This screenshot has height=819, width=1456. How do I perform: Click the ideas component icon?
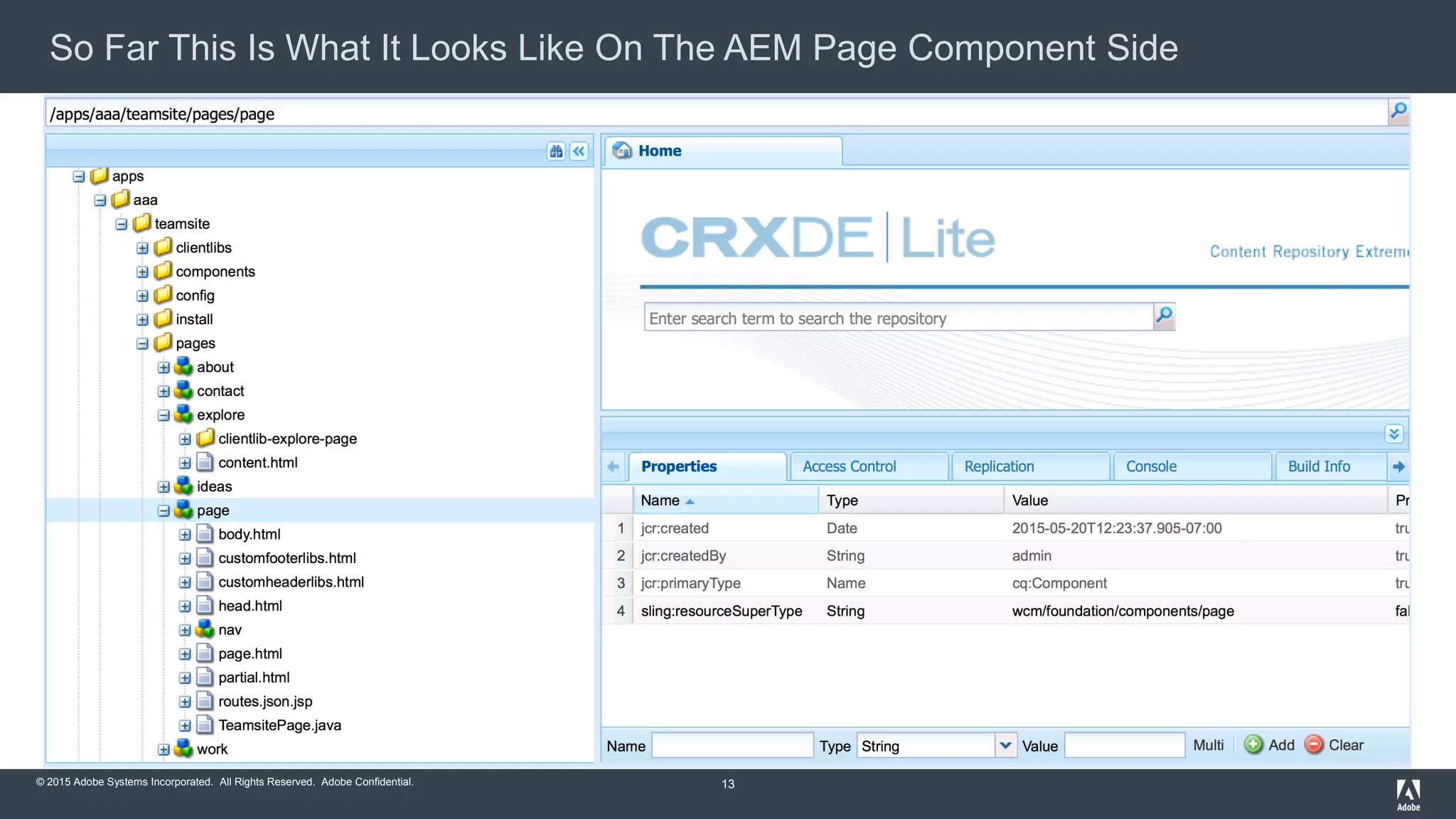(x=184, y=486)
